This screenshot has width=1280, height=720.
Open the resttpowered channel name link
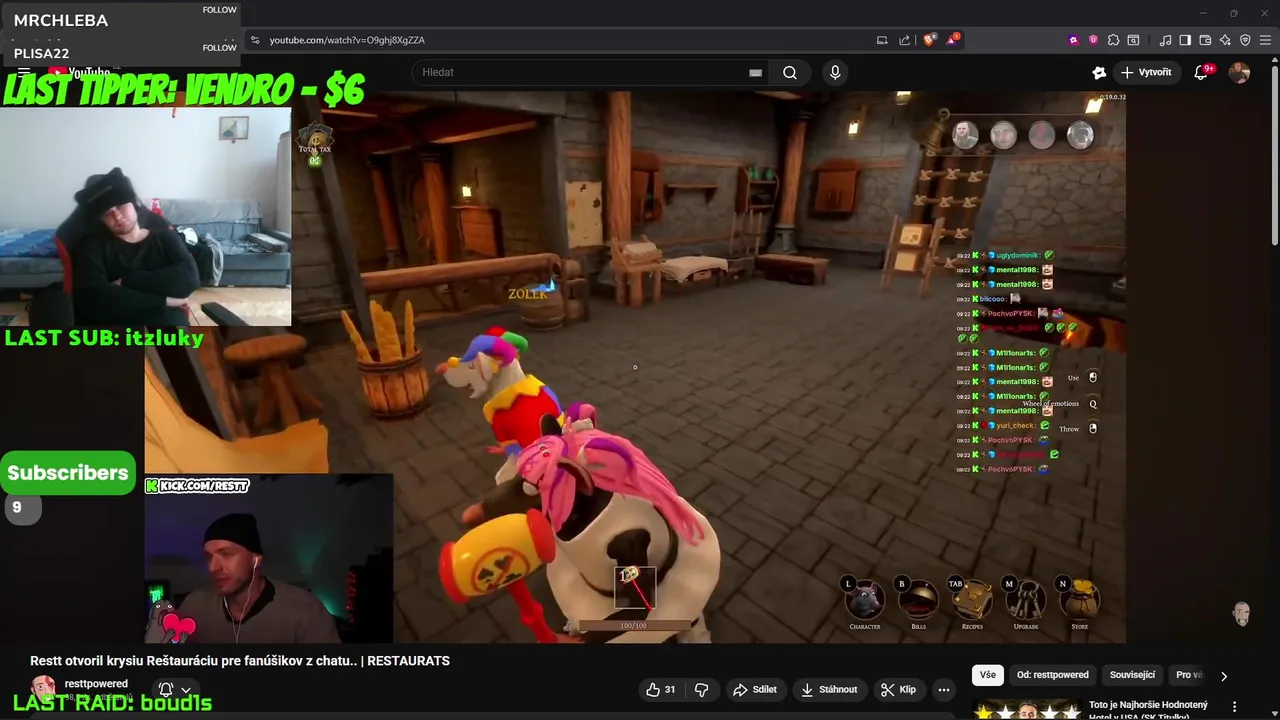pyautogui.click(x=96, y=684)
